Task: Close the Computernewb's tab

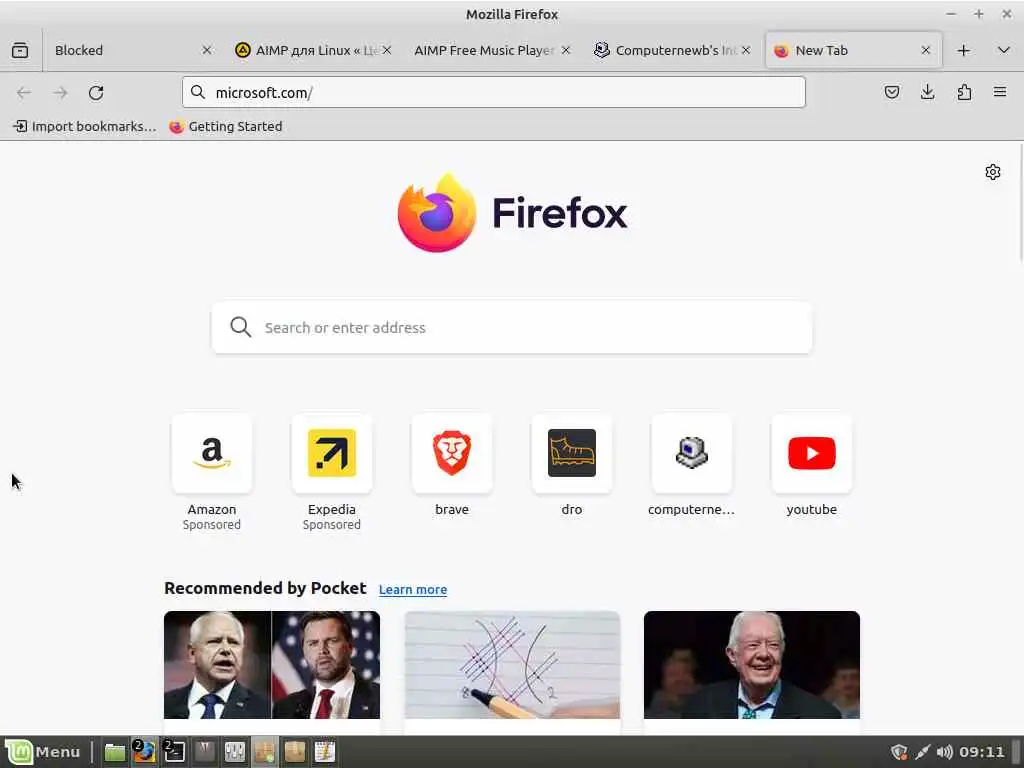Action: (x=746, y=50)
